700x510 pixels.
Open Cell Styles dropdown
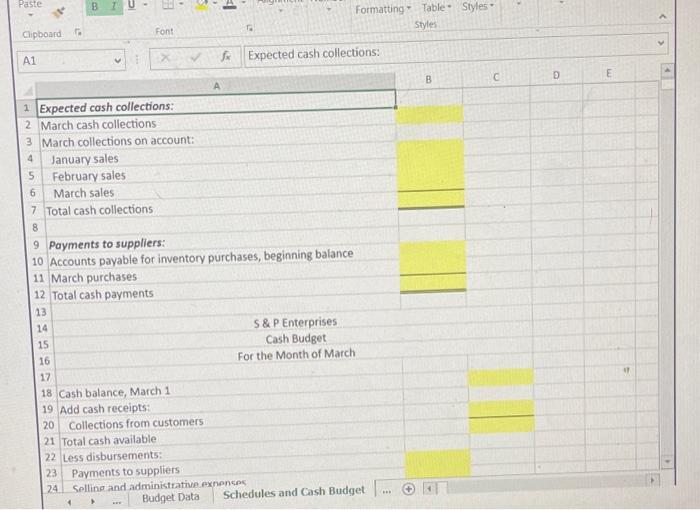pyautogui.click(x=478, y=7)
